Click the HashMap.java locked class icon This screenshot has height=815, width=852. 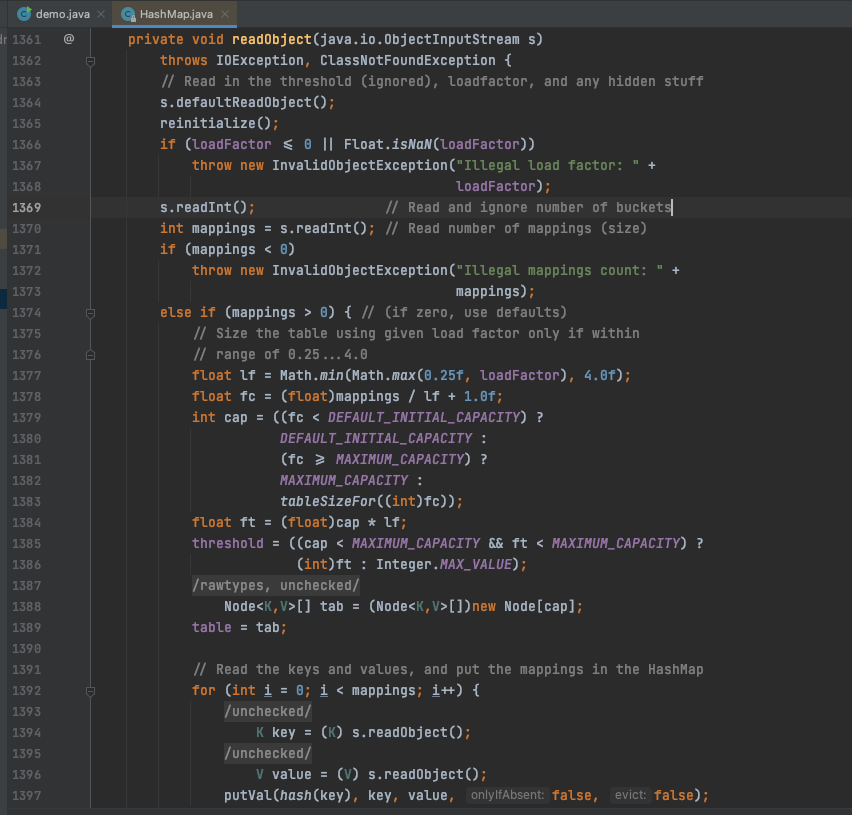pyautogui.click(x=128, y=14)
